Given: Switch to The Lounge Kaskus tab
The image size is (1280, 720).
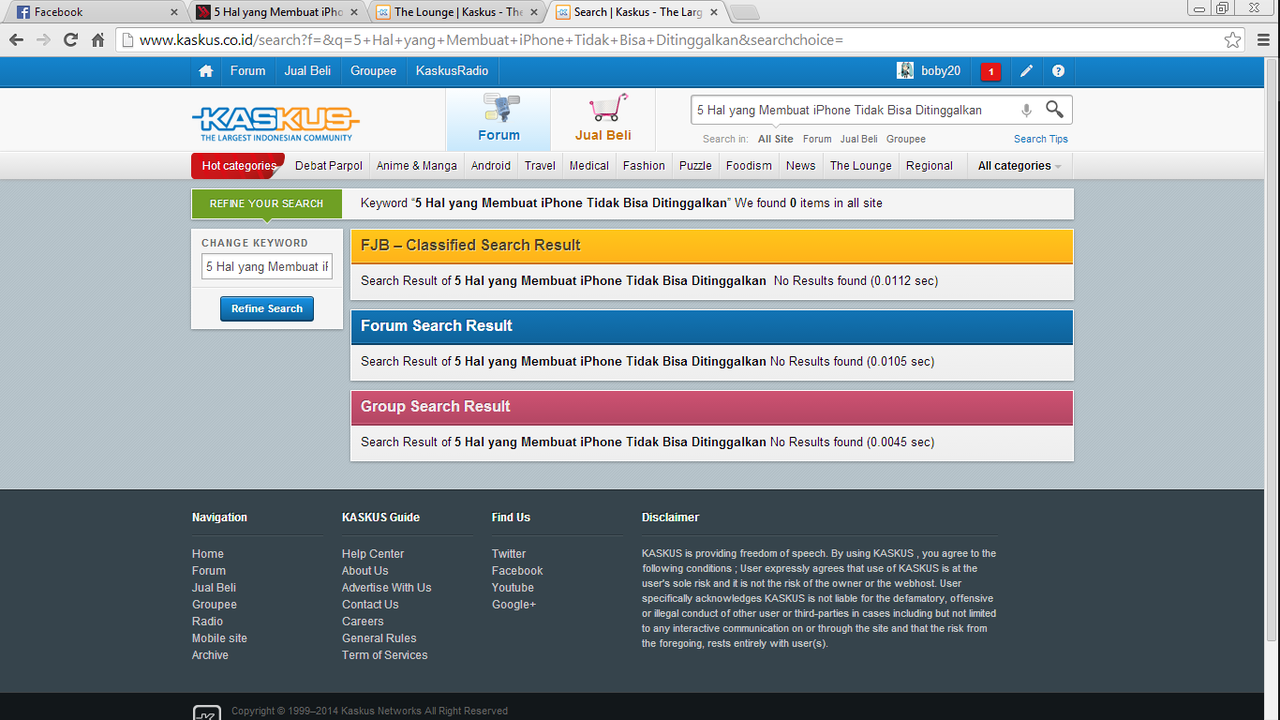Looking at the screenshot, I should point(458,12).
